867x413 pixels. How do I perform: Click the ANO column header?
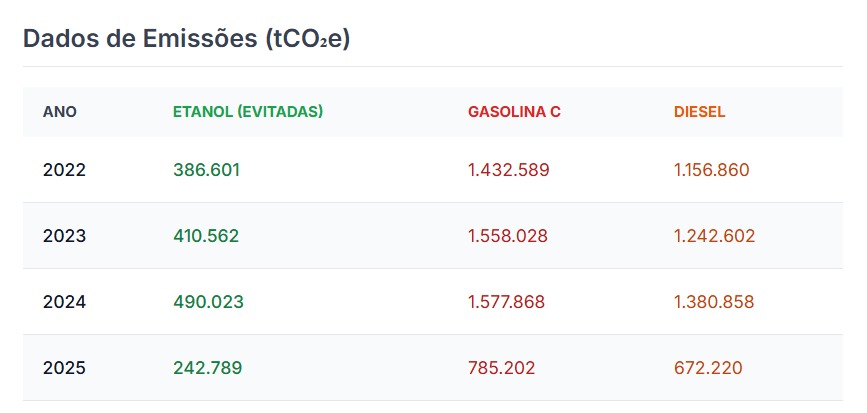point(60,112)
